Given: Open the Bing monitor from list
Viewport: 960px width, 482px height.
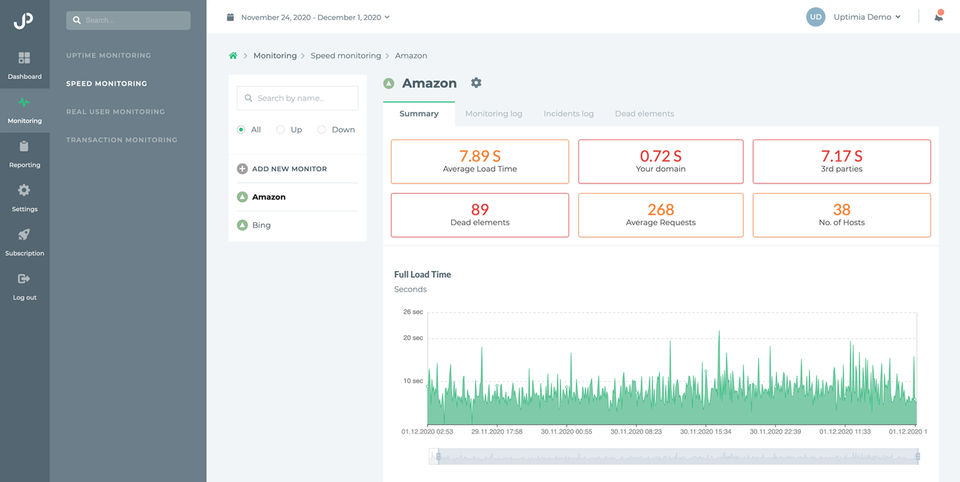Looking at the screenshot, I should pos(261,225).
